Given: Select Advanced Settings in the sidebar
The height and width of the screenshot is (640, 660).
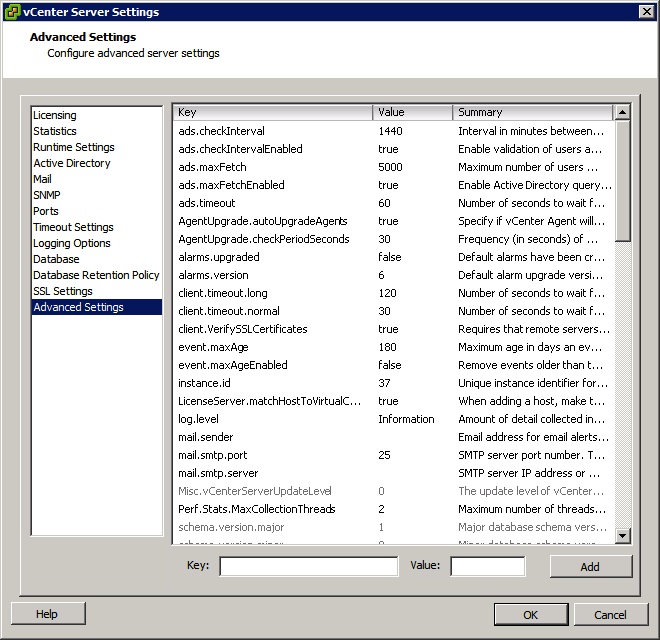Looking at the screenshot, I should [97, 307].
